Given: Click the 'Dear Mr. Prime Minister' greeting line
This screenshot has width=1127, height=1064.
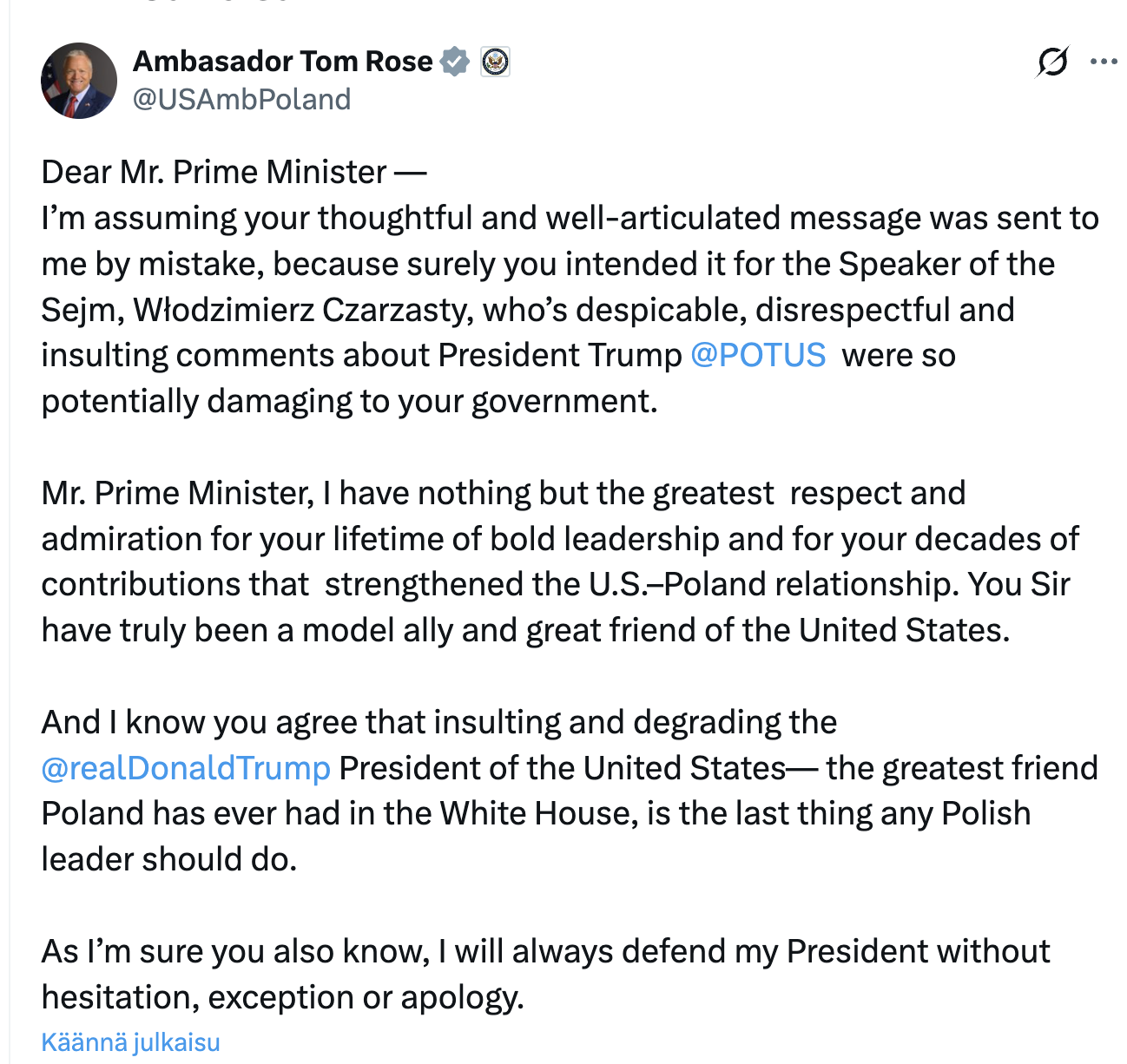Looking at the screenshot, I should tap(214, 173).
